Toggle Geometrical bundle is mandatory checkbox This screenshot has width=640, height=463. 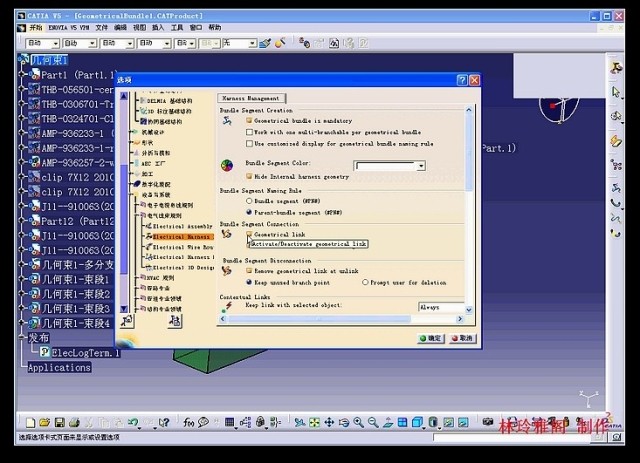pos(249,120)
